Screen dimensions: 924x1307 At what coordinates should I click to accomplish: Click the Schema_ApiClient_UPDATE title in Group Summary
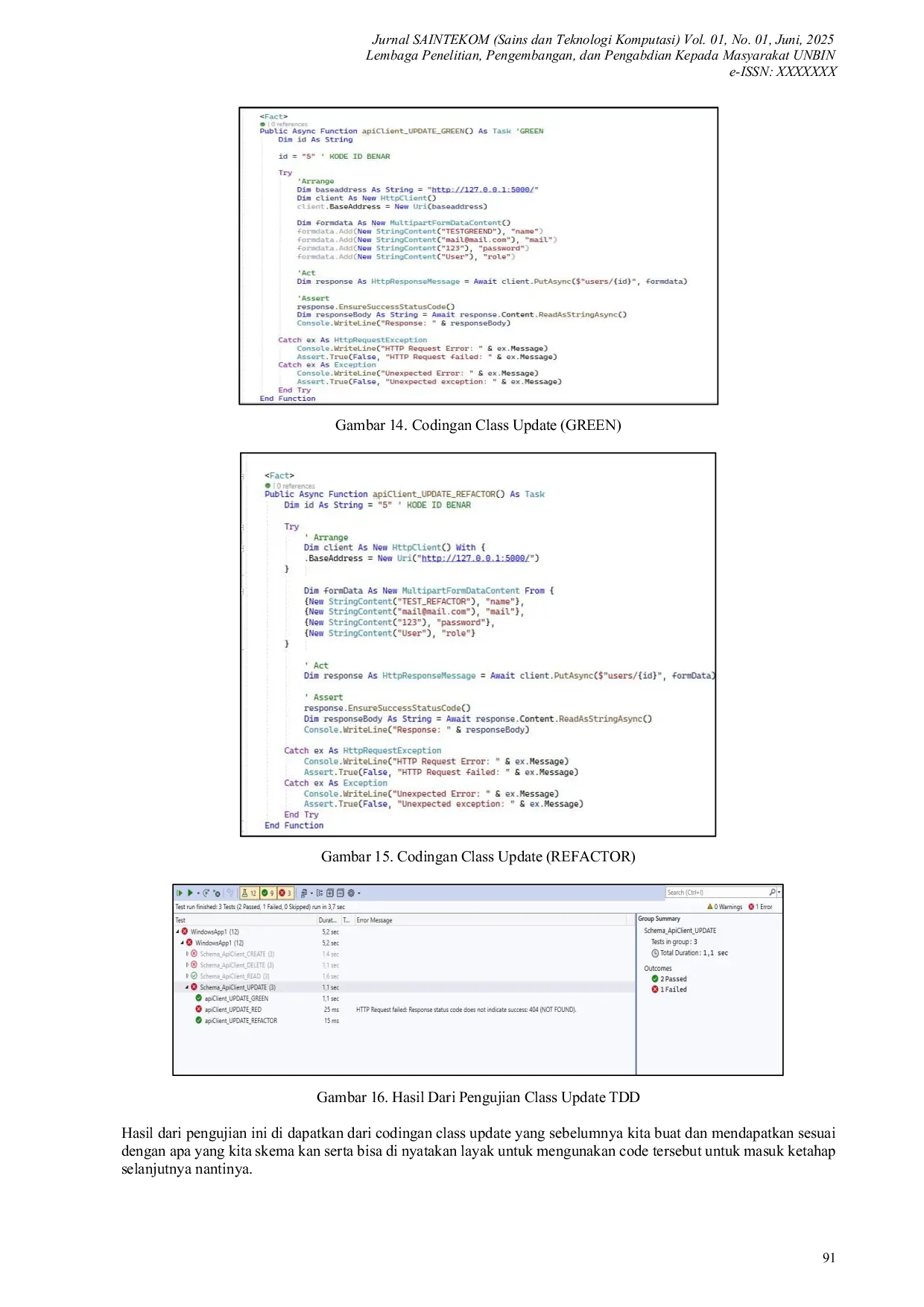coord(680,931)
